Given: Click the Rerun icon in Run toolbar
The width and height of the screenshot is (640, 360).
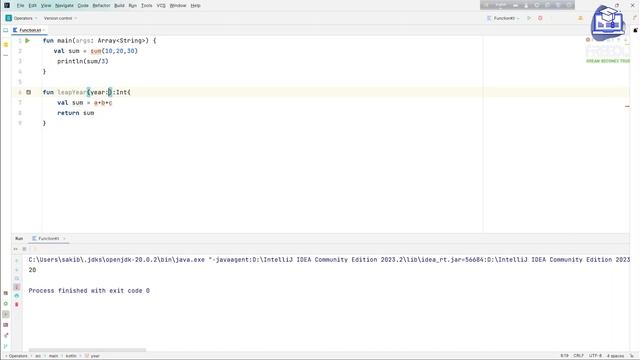Looking at the screenshot, I should 16,249.
